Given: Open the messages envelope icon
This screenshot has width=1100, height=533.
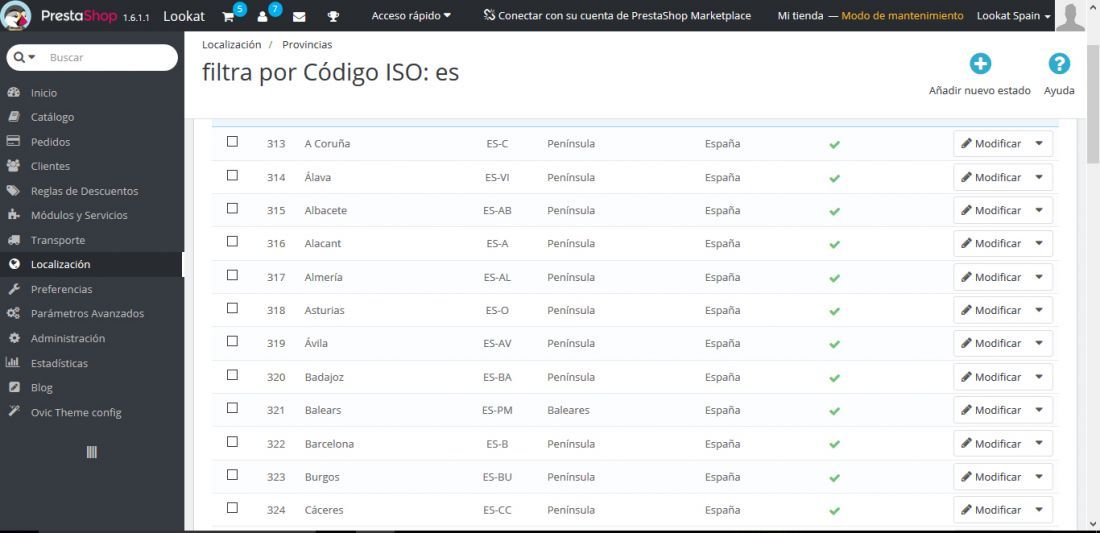Looking at the screenshot, I should (x=299, y=16).
